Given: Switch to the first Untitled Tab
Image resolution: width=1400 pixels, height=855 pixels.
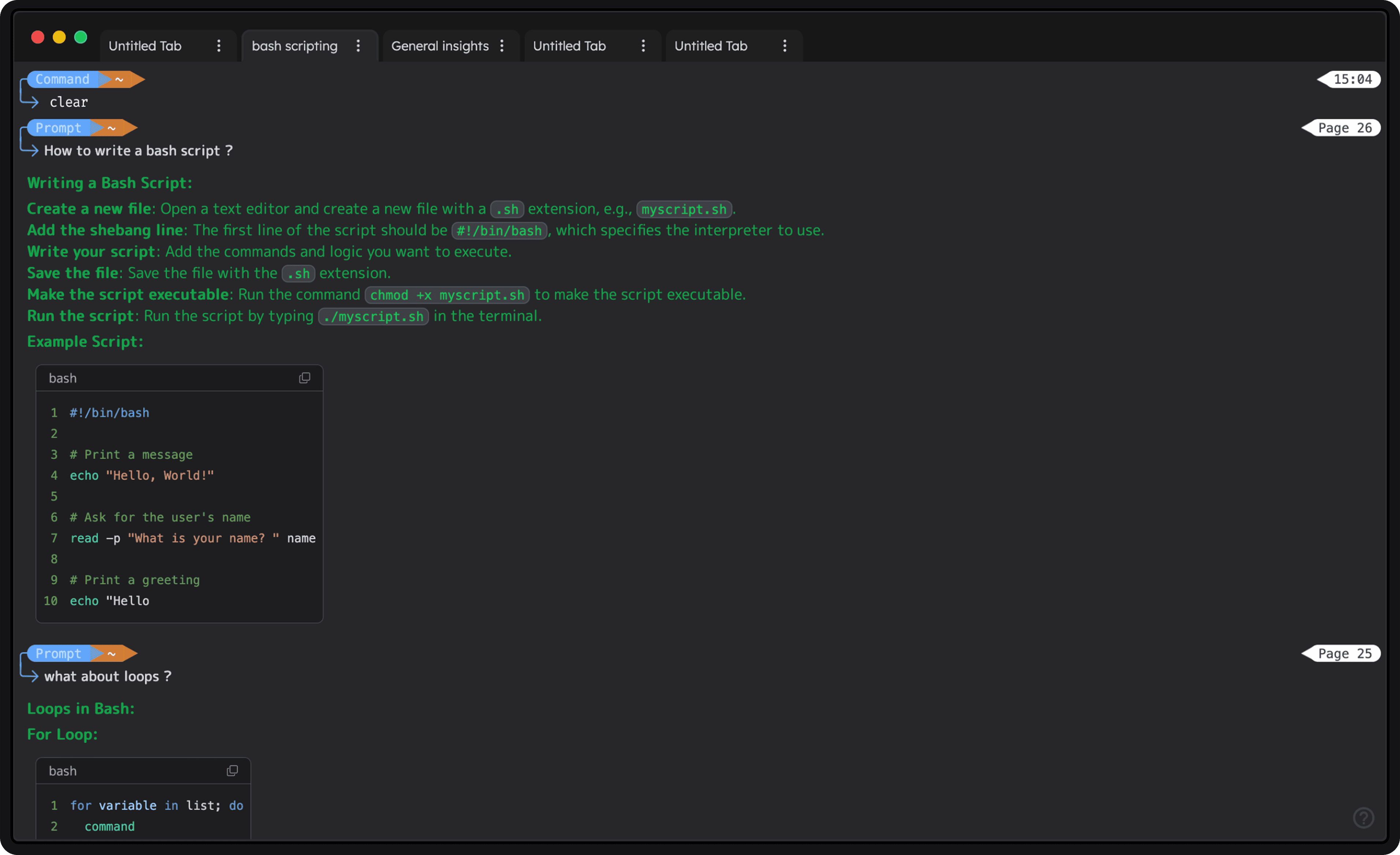Looking at the screenshot, I should coord(145,46).
